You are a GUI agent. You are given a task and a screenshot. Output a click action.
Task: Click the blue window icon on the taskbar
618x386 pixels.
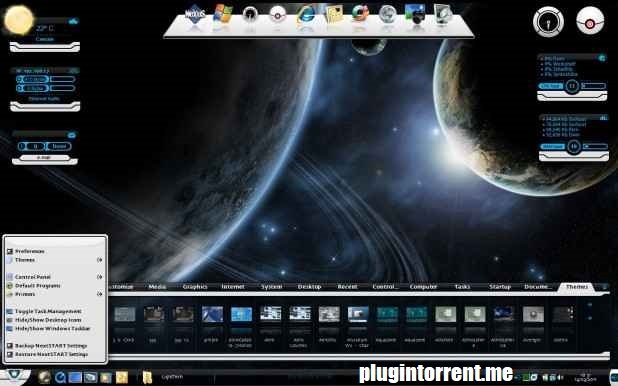click(75, 377)
